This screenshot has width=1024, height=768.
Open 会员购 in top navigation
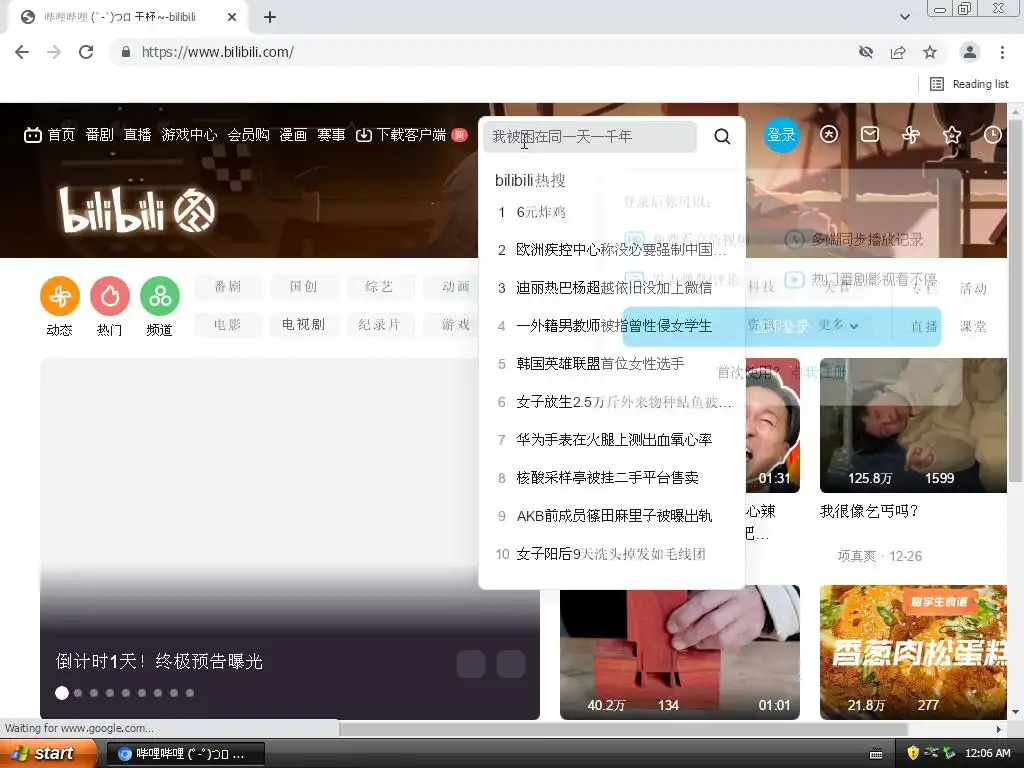pos(248,135)
